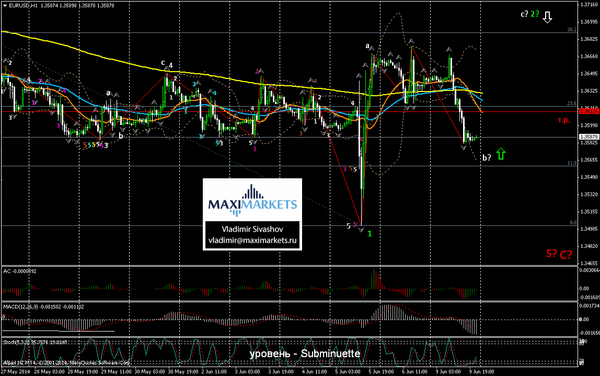Click the Vladimir Sivashov name text

point(253,229)
